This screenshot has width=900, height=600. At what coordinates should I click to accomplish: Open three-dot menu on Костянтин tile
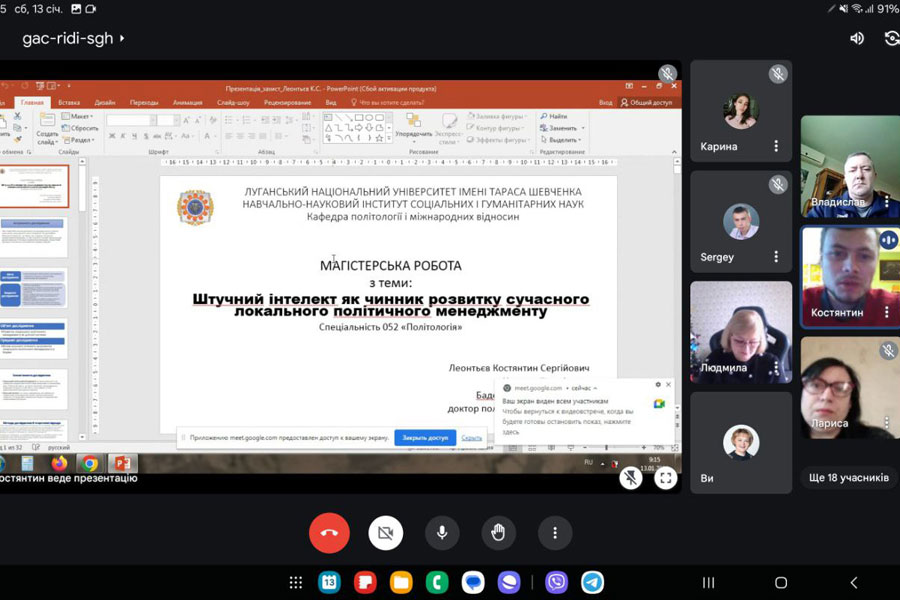(x=886, y=312)
